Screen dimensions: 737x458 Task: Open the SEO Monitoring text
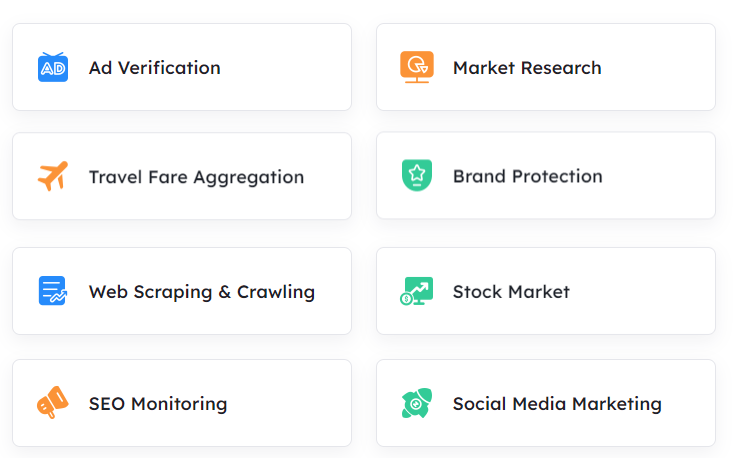point(158,404)
